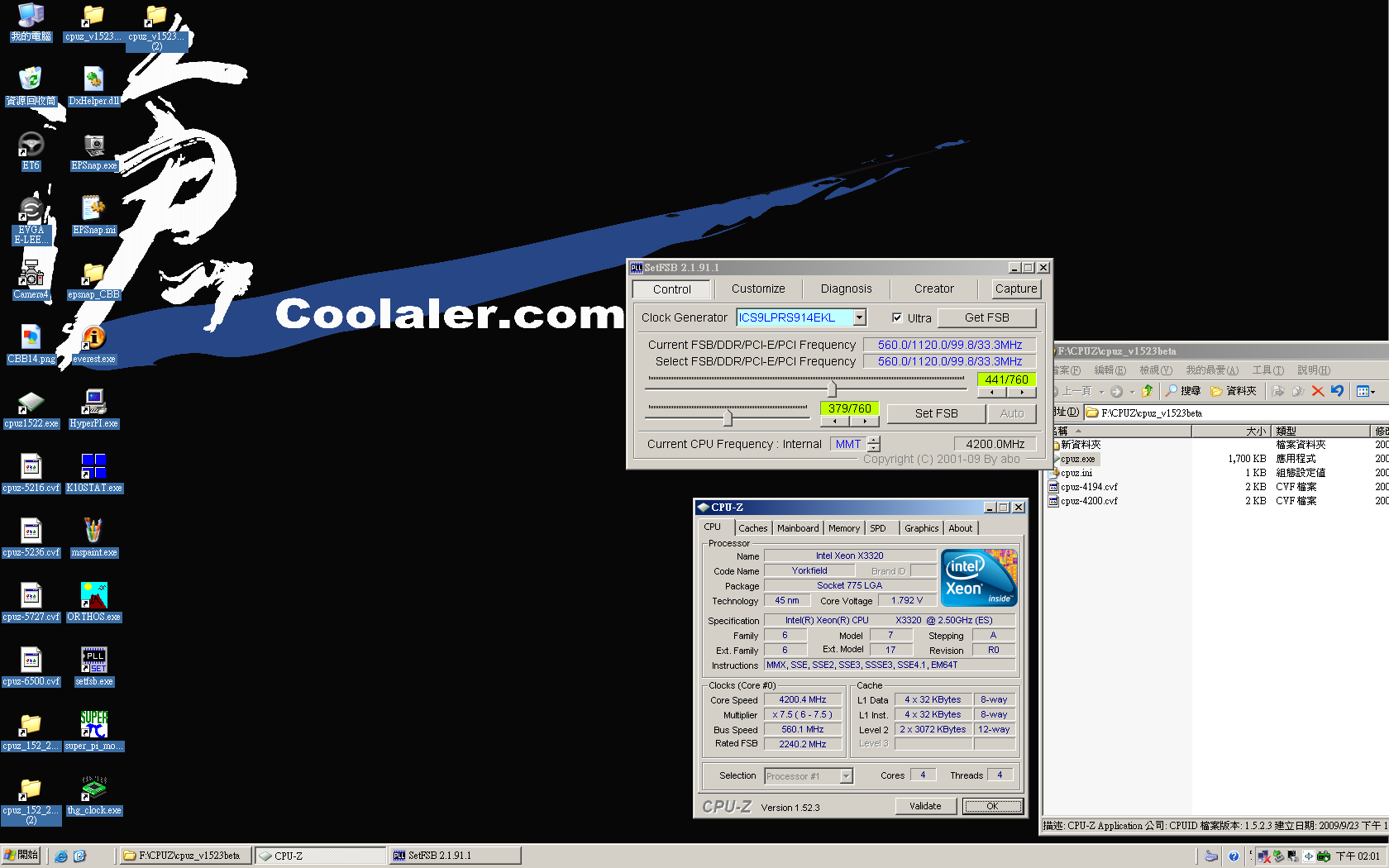Viewport: 1389px width, 868px height.
Task: Click the Folders button in Explorer toolbar
Action: tap(1233, 391)
